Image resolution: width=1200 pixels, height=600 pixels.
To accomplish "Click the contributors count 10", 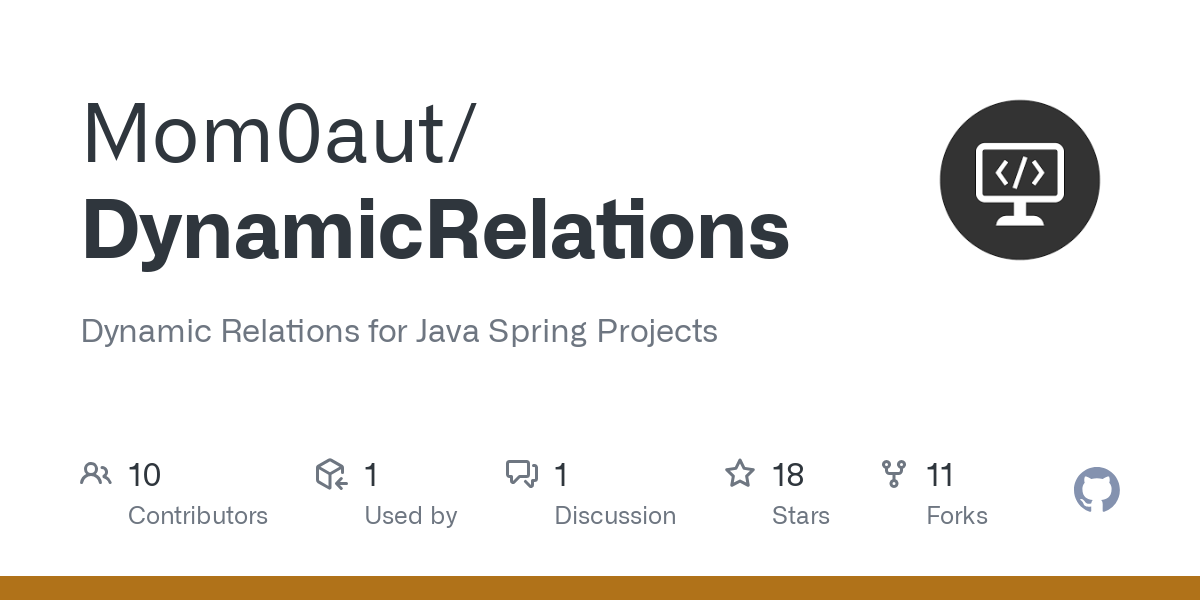I will click(x=145, y=475).
